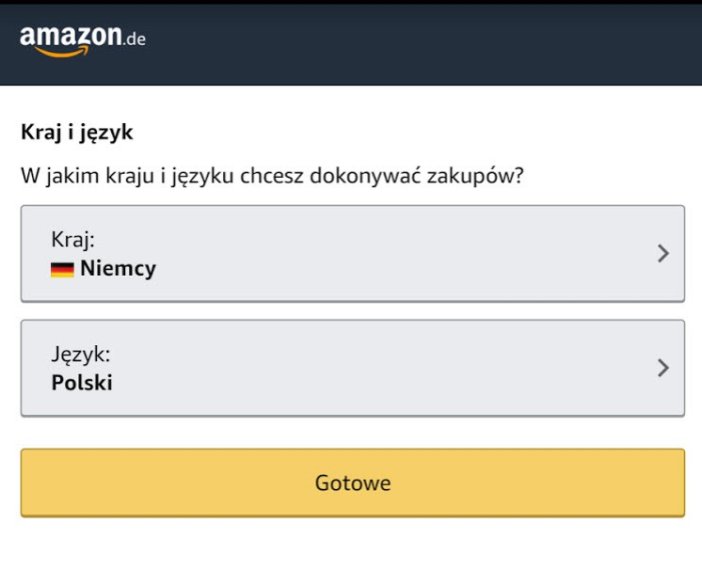This screenshot has width=702, height=569.
Task: Click the chevron arrow in Kraj row
Action: [663, 253]
